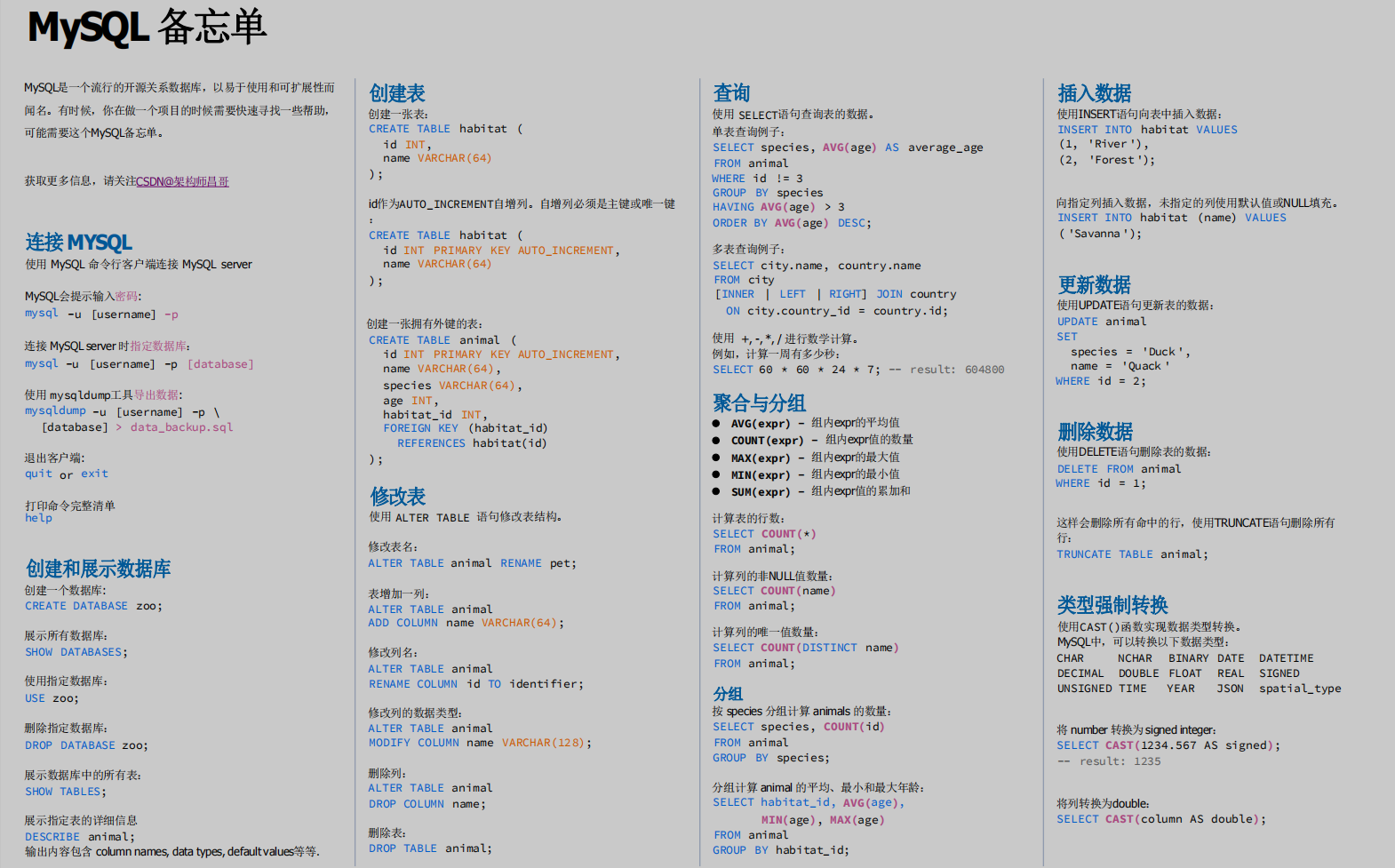Click 'SELECT city.name, country.name' line
Viewport: 1395px width, 868px height.
(817, 266)
